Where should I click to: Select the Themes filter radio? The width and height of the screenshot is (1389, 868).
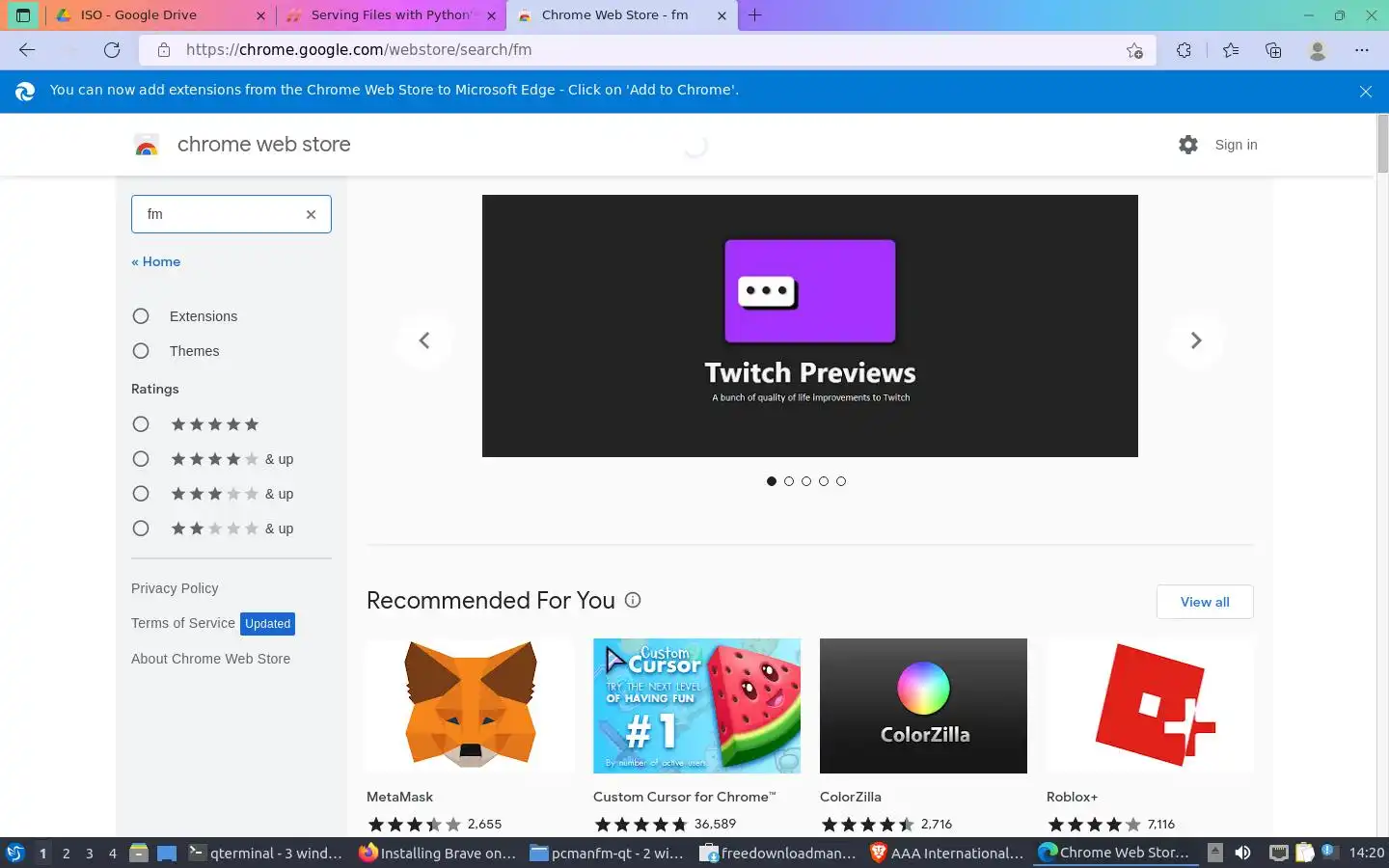tap(141, 351)
